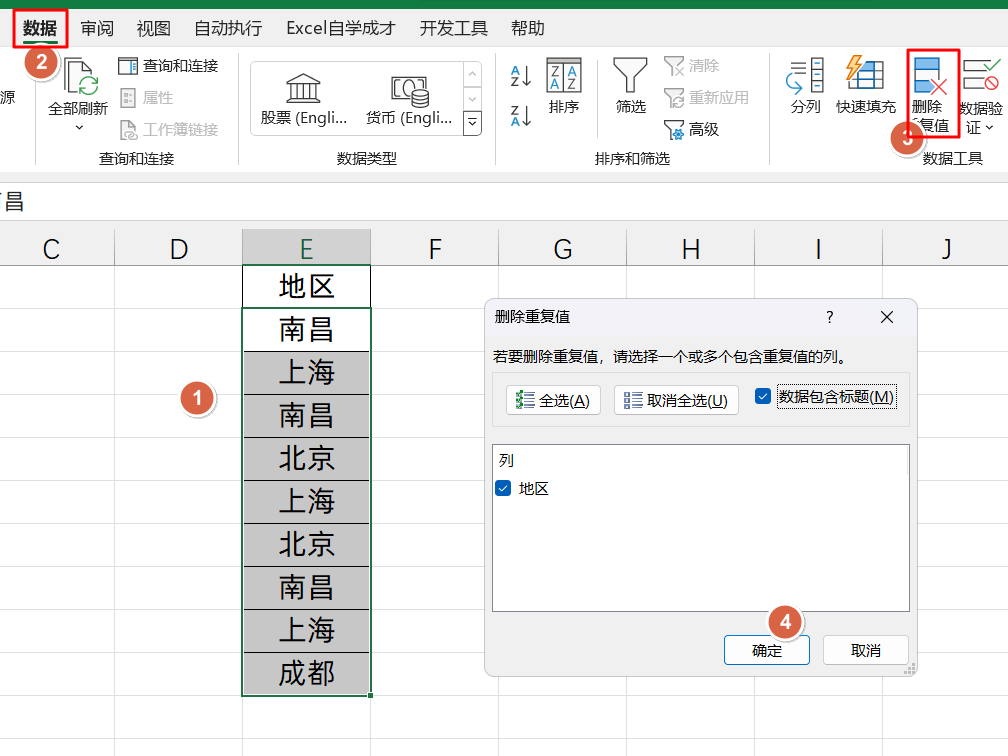
Task: Select column E header
Action: pos(307,248)
